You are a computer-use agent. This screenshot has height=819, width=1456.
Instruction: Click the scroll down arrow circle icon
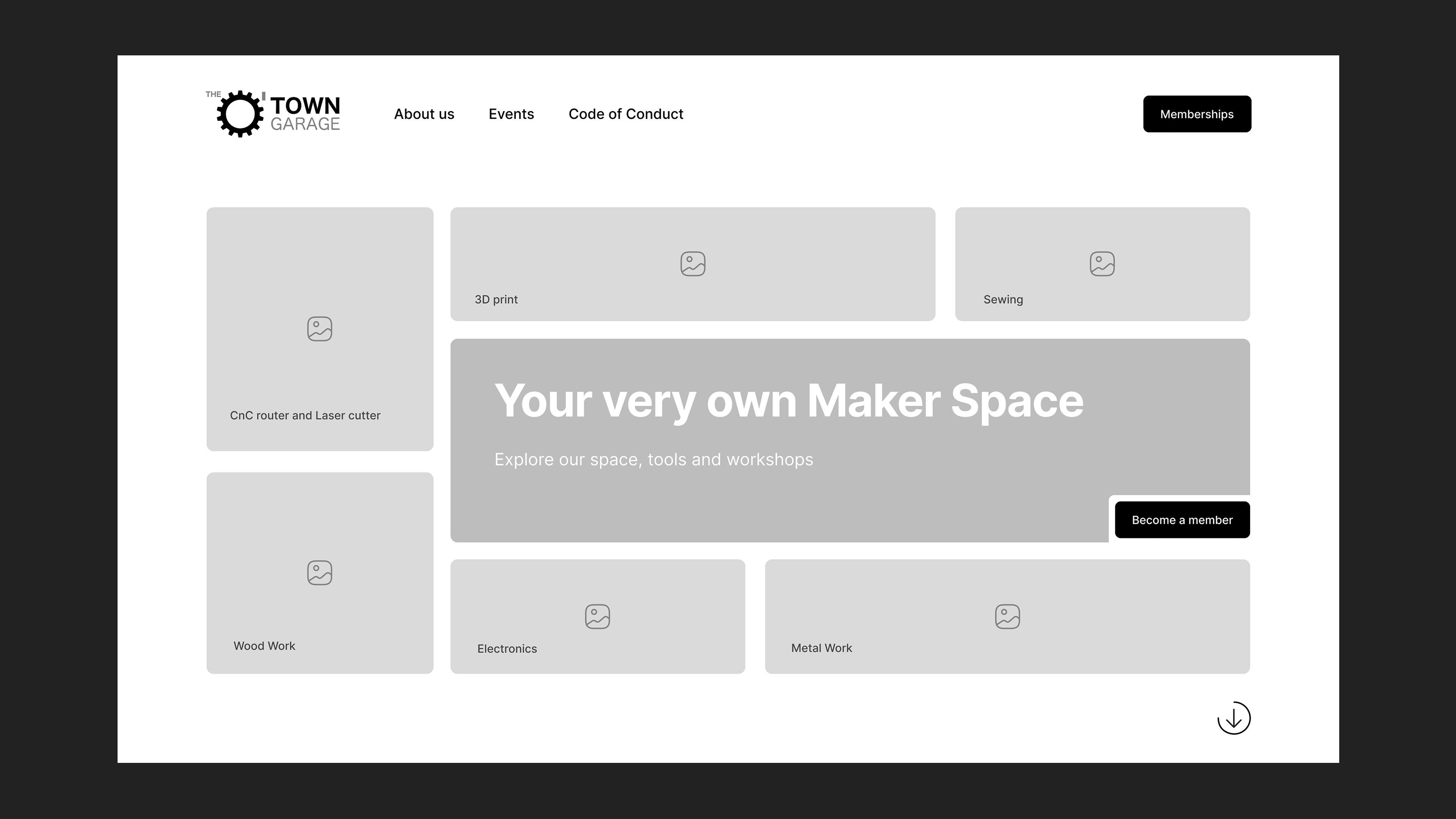[1233, 718]
